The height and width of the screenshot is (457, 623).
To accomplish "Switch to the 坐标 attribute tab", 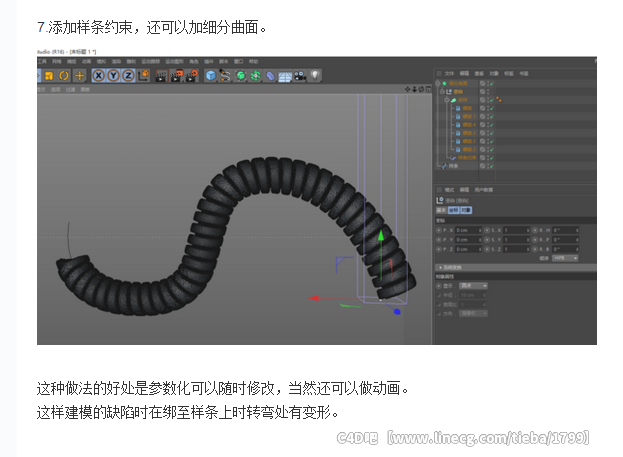I will point(453,211).
